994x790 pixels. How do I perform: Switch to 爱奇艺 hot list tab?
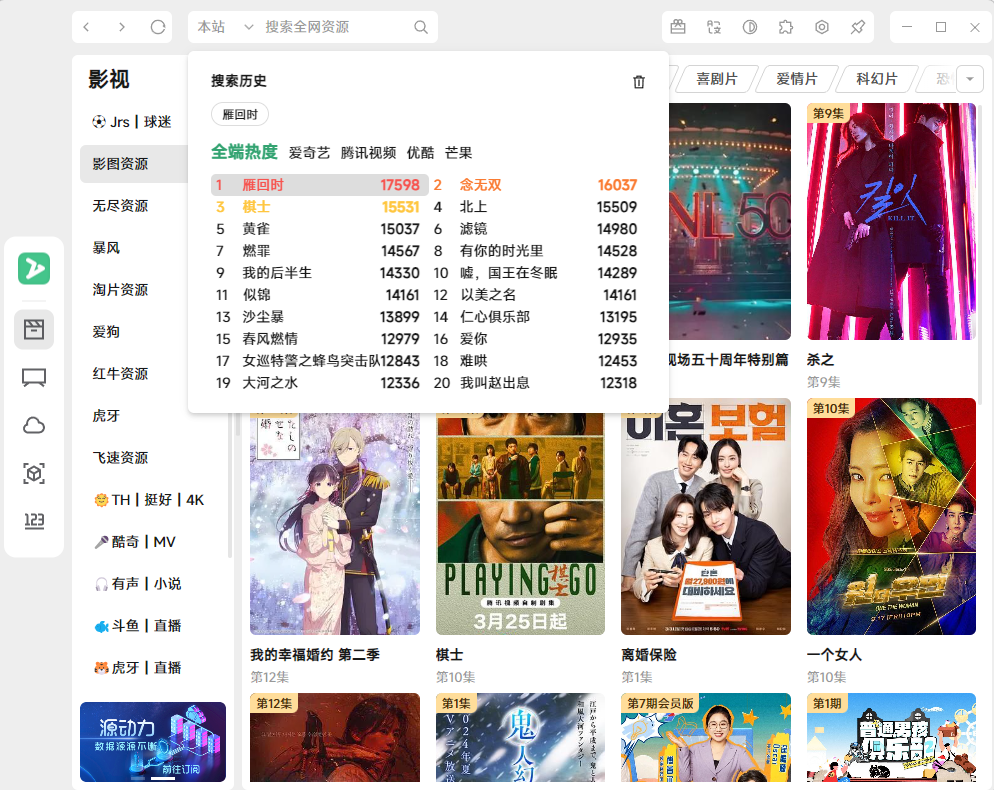click(x=309, y=153)
